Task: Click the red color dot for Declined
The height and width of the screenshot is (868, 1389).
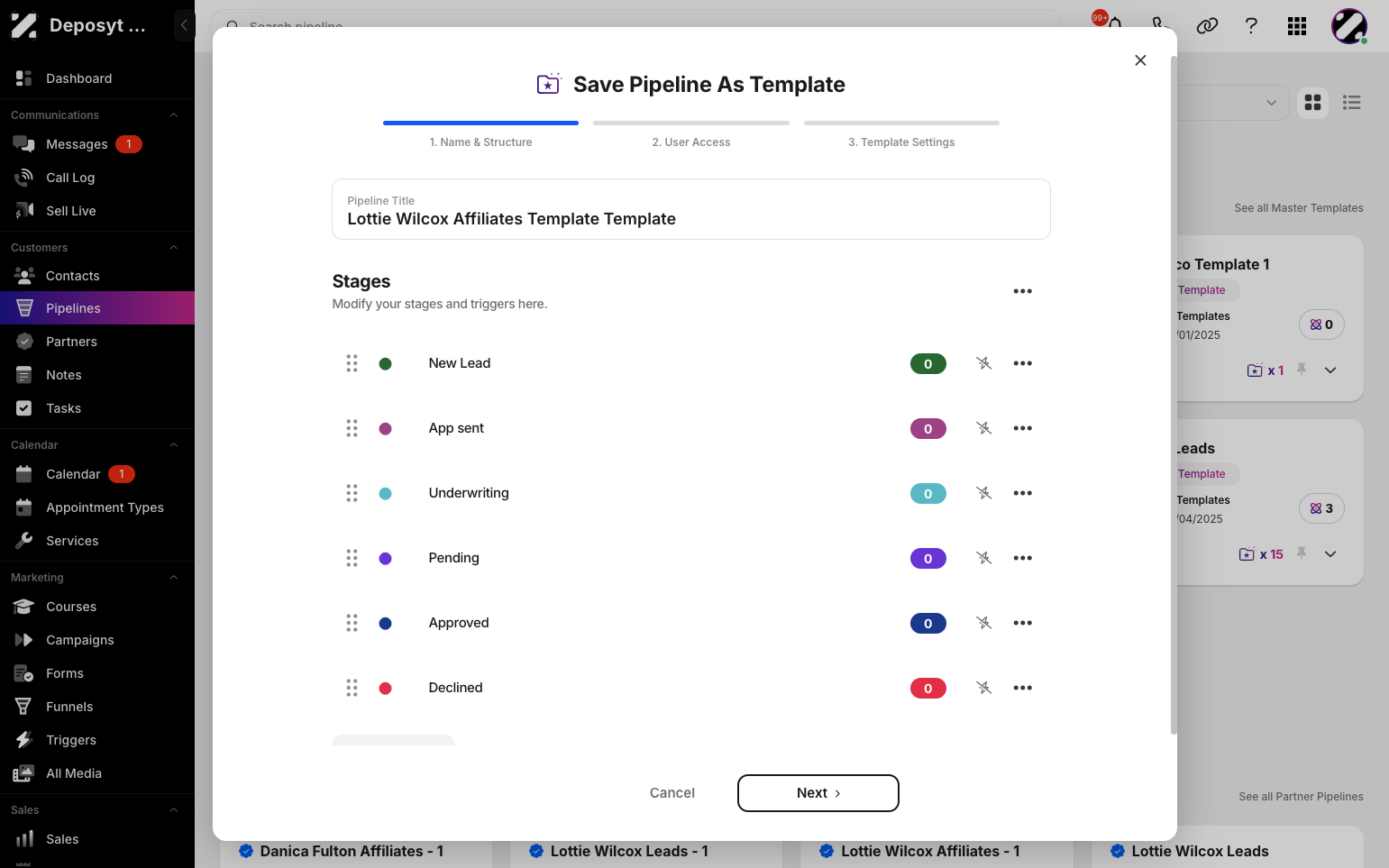Action: [x=385, y=689]
